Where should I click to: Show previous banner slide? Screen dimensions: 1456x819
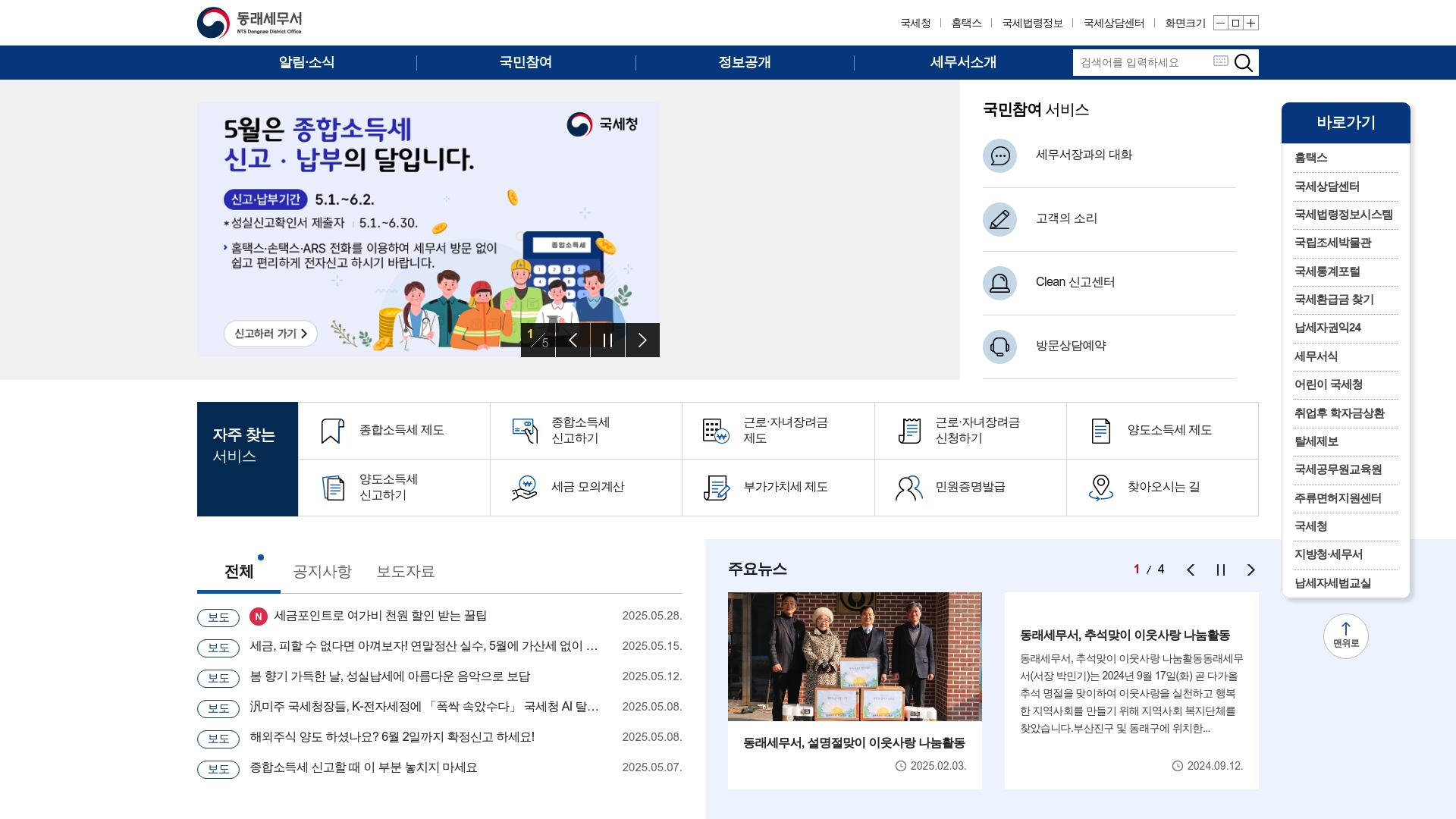click(573, 340)
